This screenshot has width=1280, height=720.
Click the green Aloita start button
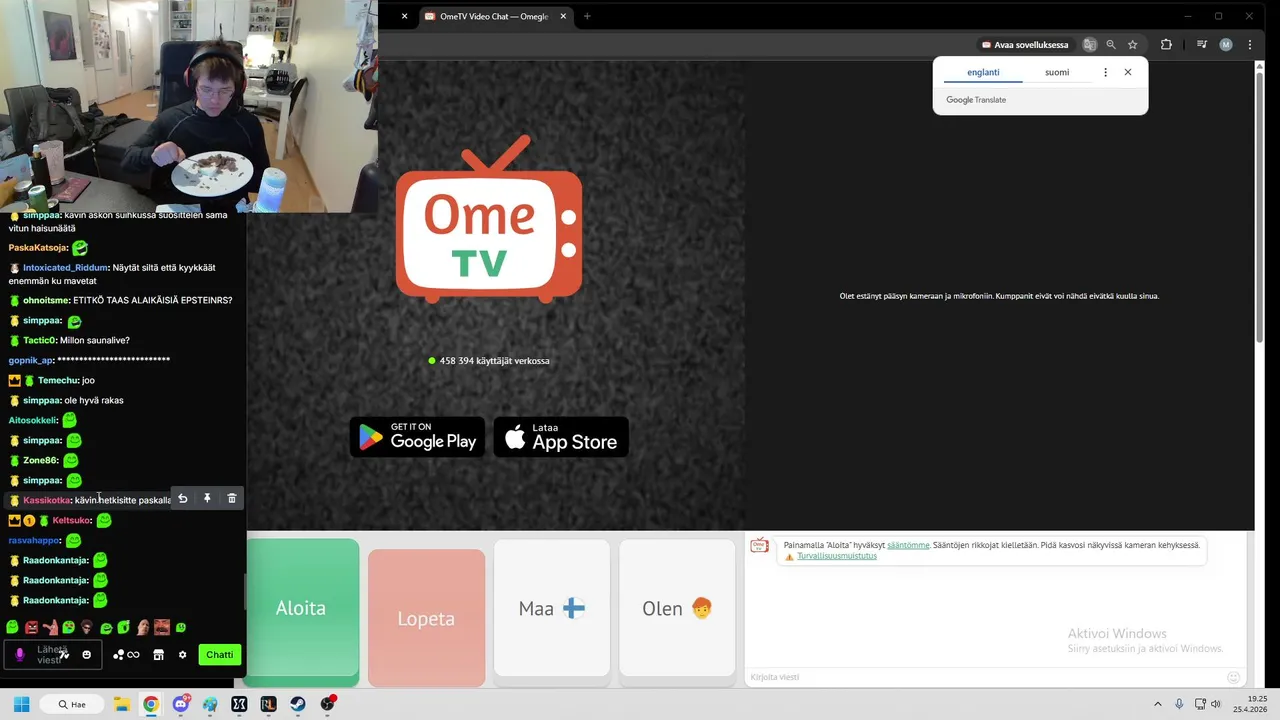tap(301, 608)
